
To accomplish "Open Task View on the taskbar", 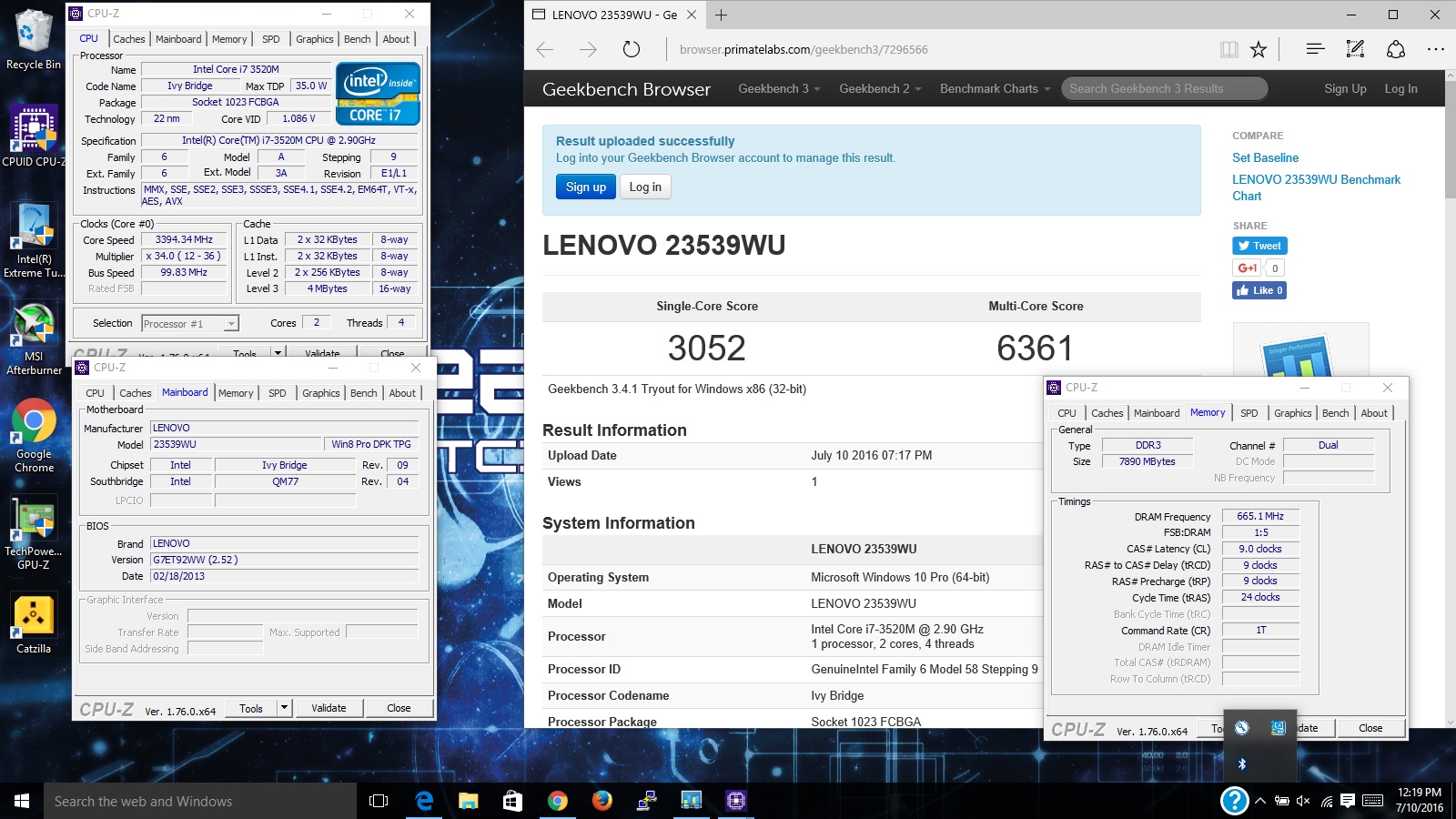I will pyautogui.click(x=379, y=801).
